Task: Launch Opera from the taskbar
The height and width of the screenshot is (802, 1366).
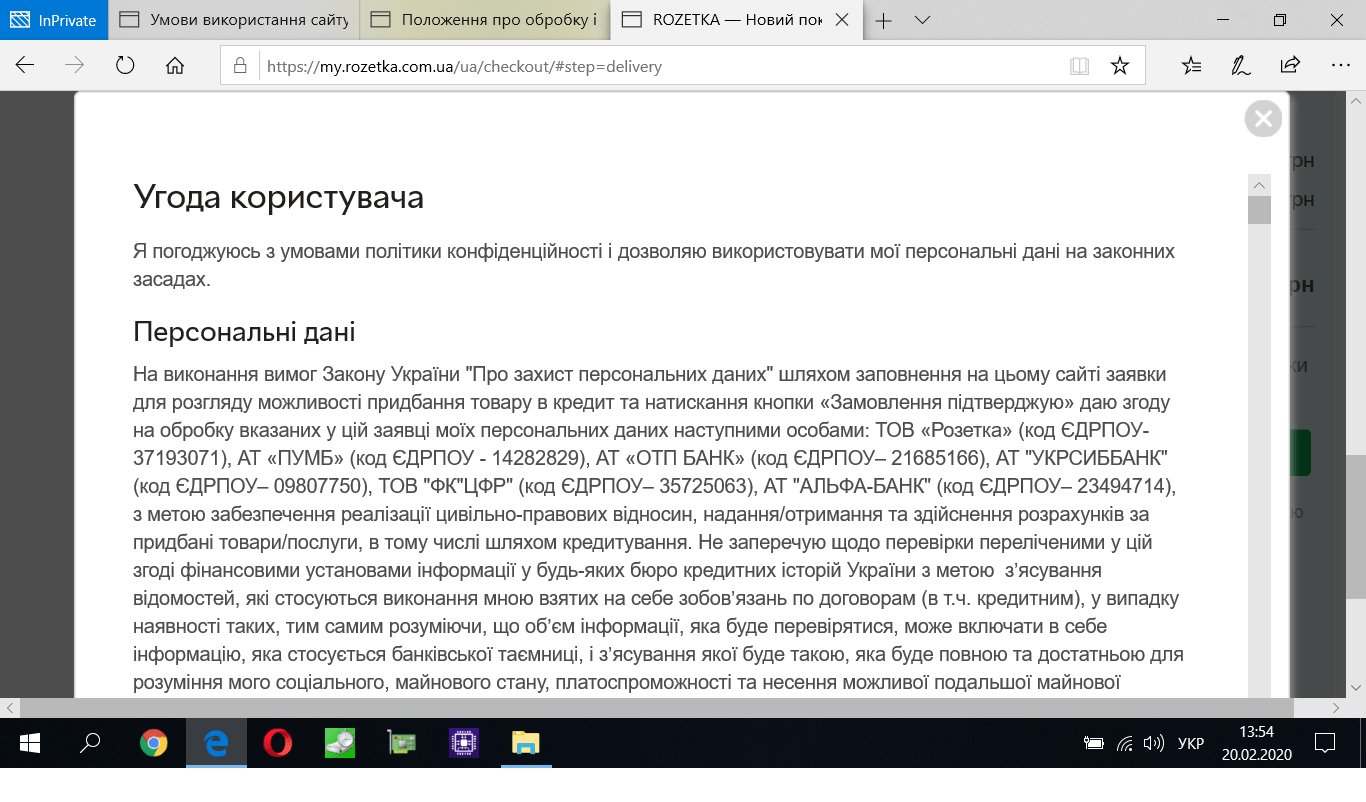Action: pyautogui.click(x=277, y=743)
